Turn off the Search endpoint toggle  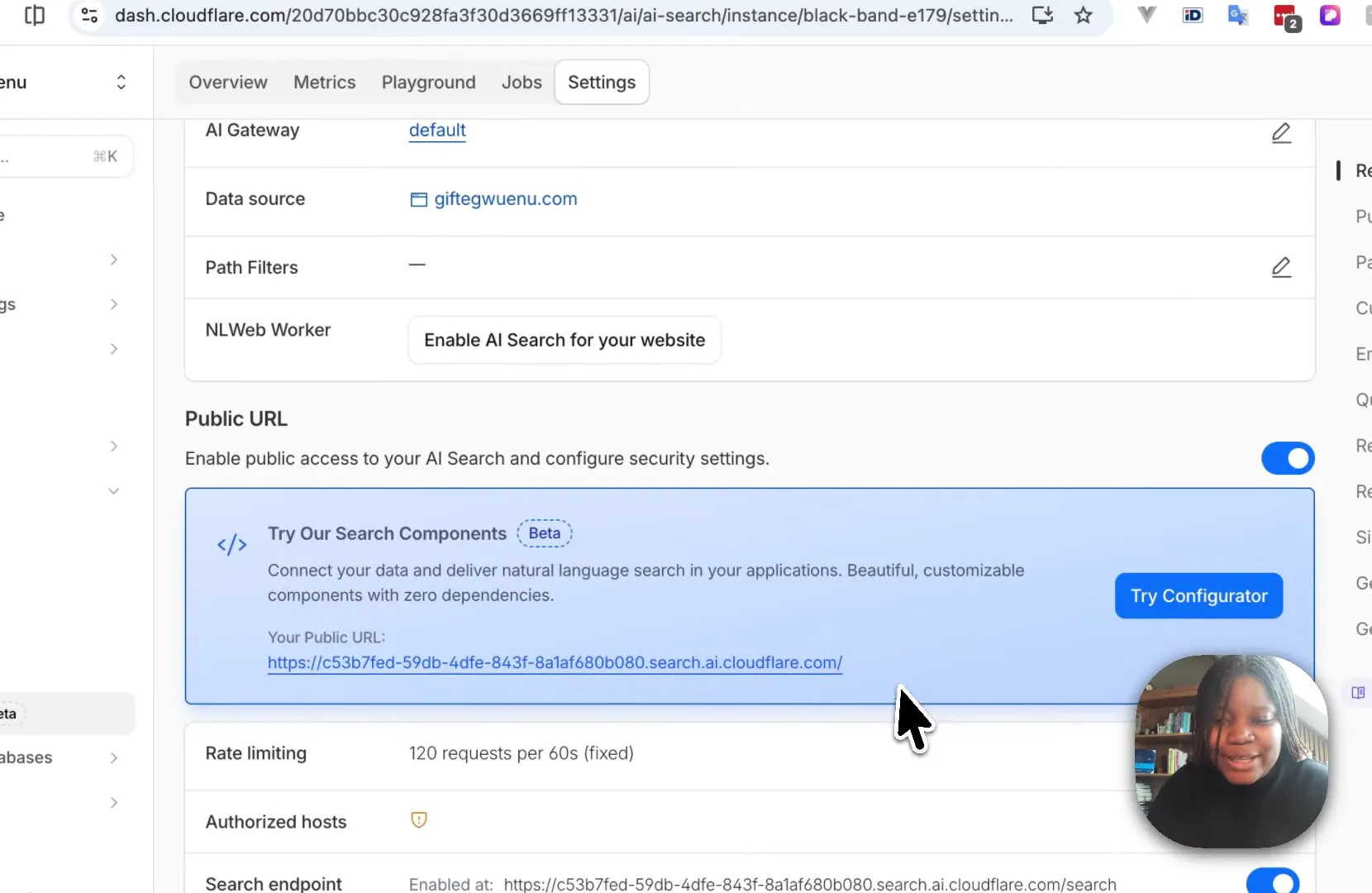(1274, 881)
